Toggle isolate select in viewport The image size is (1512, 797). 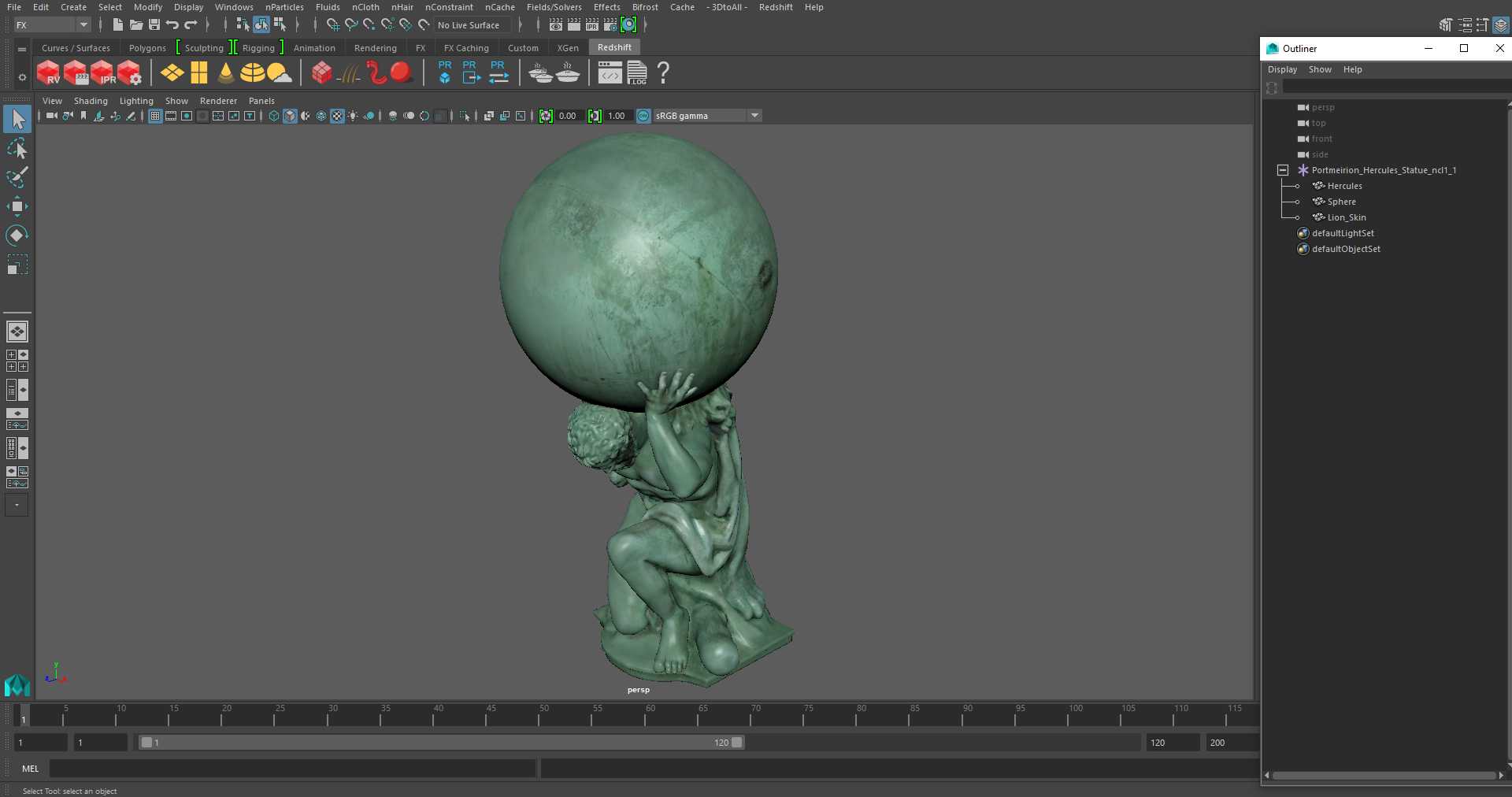tap(465, 116)
